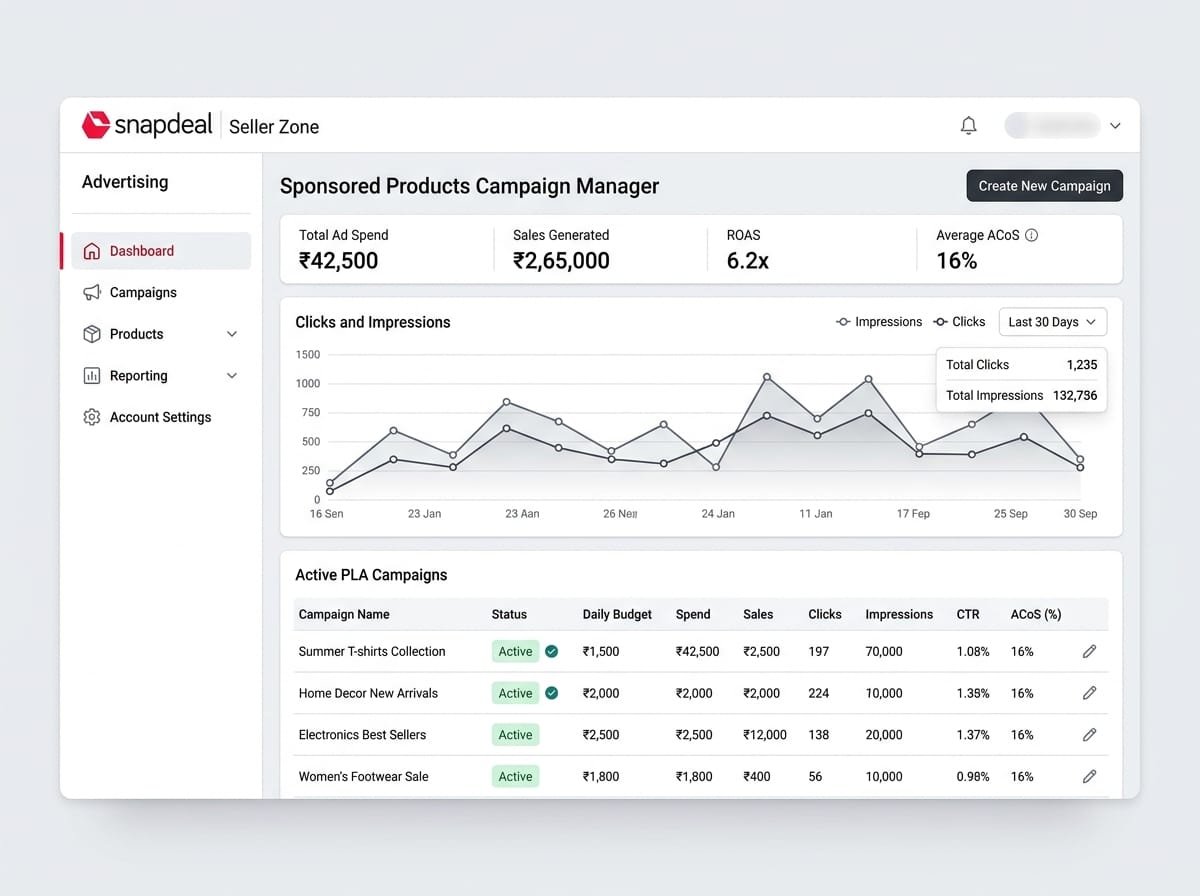This screenshot has width=1200, height=896.
Task: Click the Average ACoS info icon
Action: [x=1032, y=235]
